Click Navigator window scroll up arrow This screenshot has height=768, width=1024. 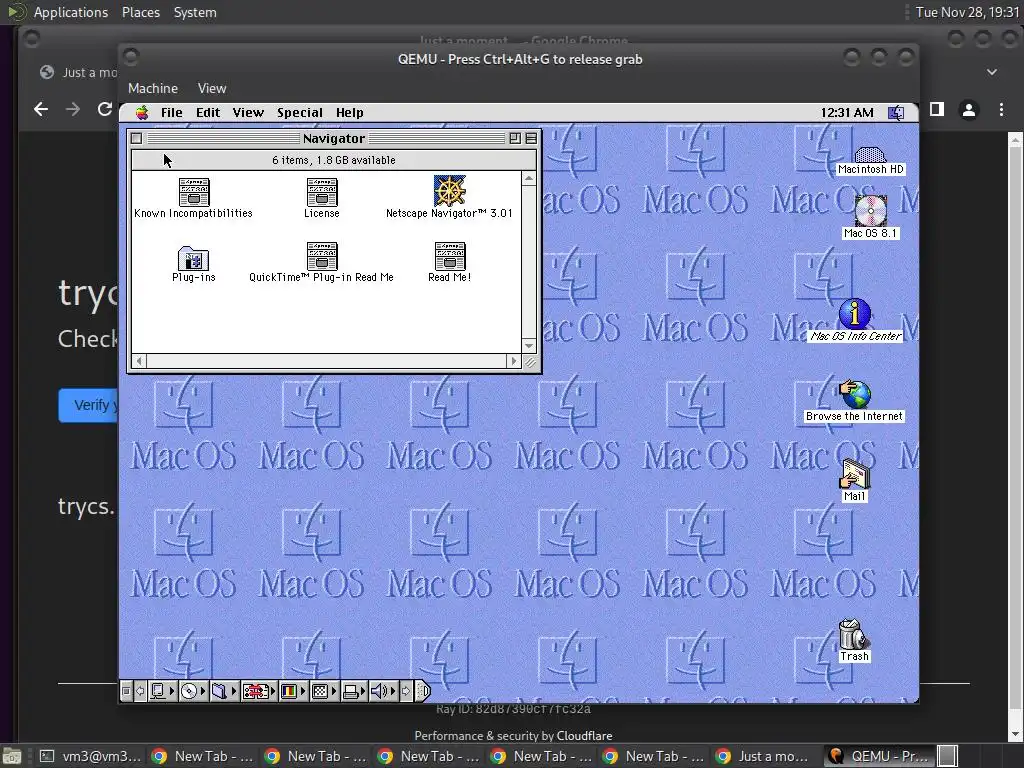point(529,178)
